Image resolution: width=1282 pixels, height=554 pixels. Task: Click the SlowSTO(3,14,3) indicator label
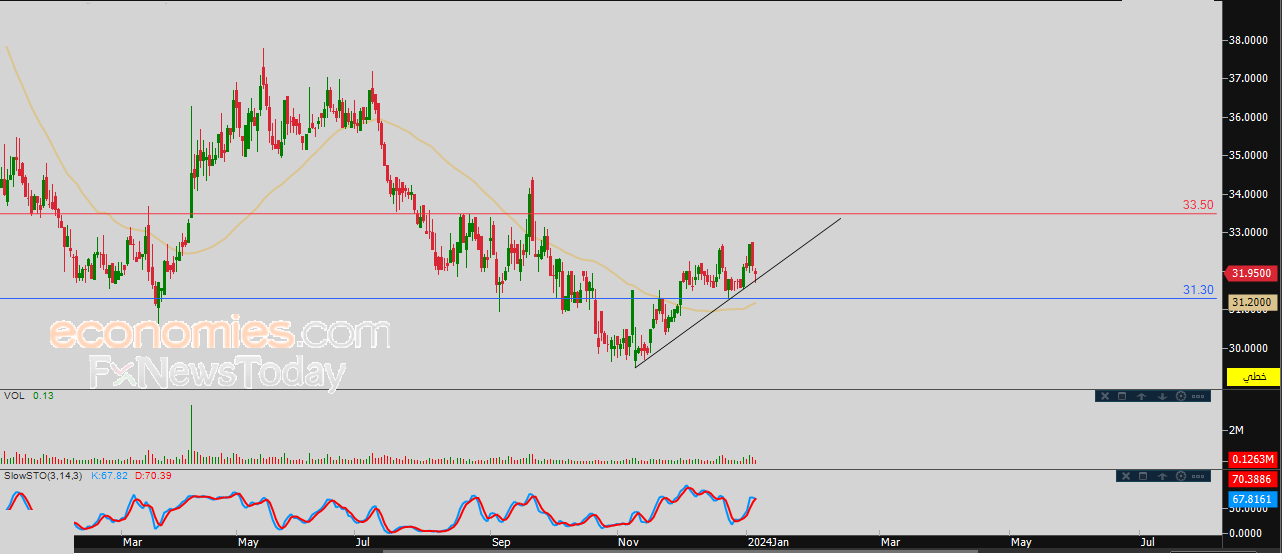click(44, 475)
